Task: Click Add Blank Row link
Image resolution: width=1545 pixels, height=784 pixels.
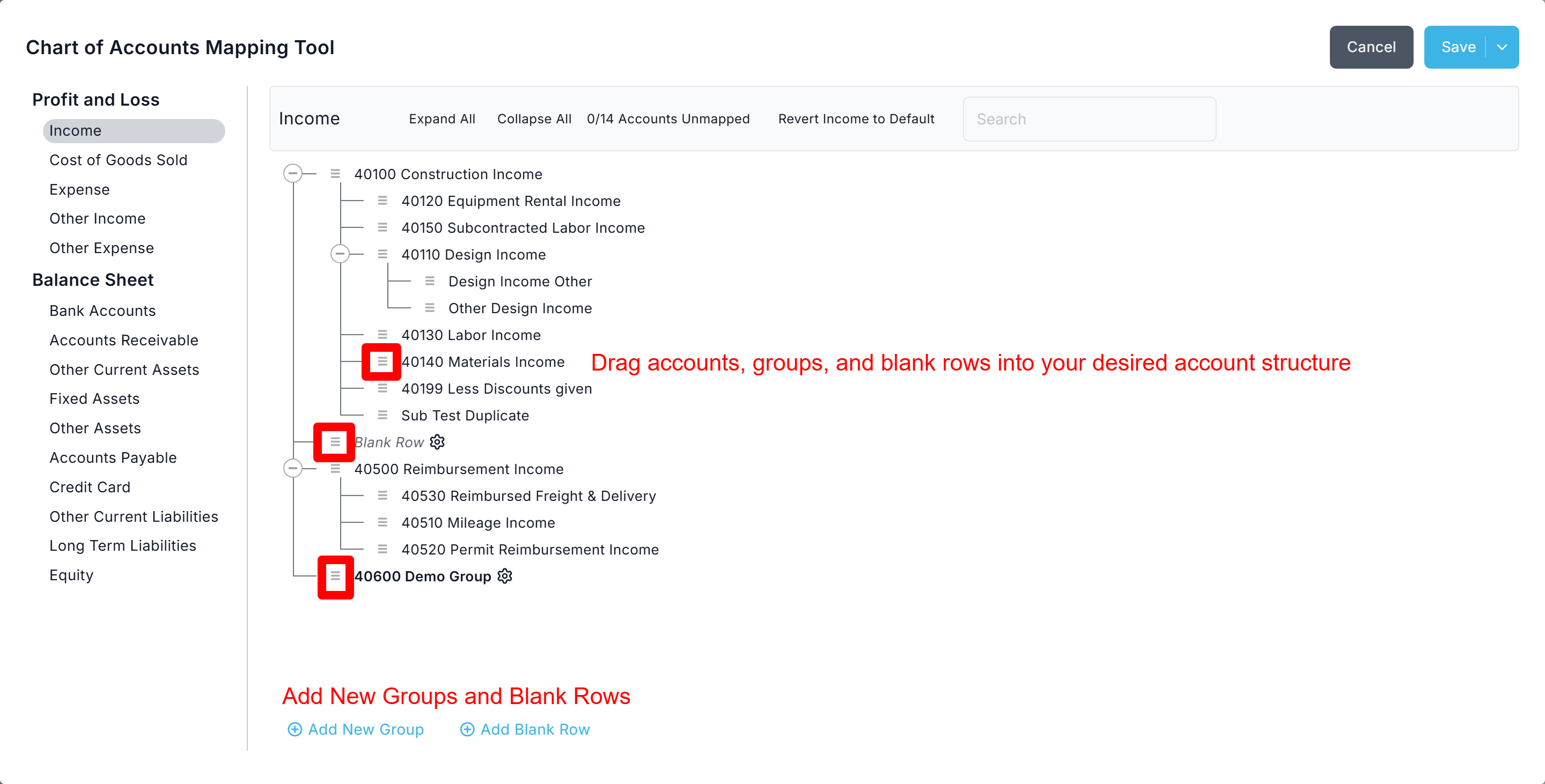Action: [x=534, y=729]
